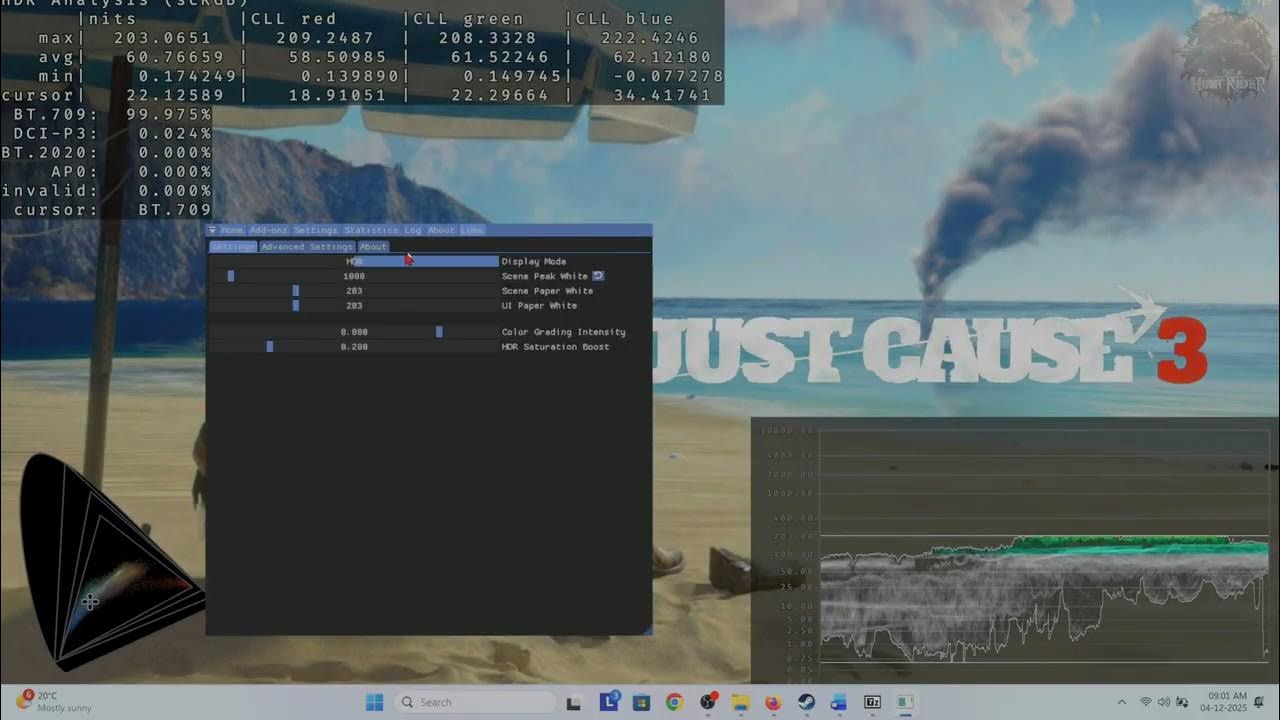
Task: Launch Google Chrome from taskbar
Action: coord(674,702)
